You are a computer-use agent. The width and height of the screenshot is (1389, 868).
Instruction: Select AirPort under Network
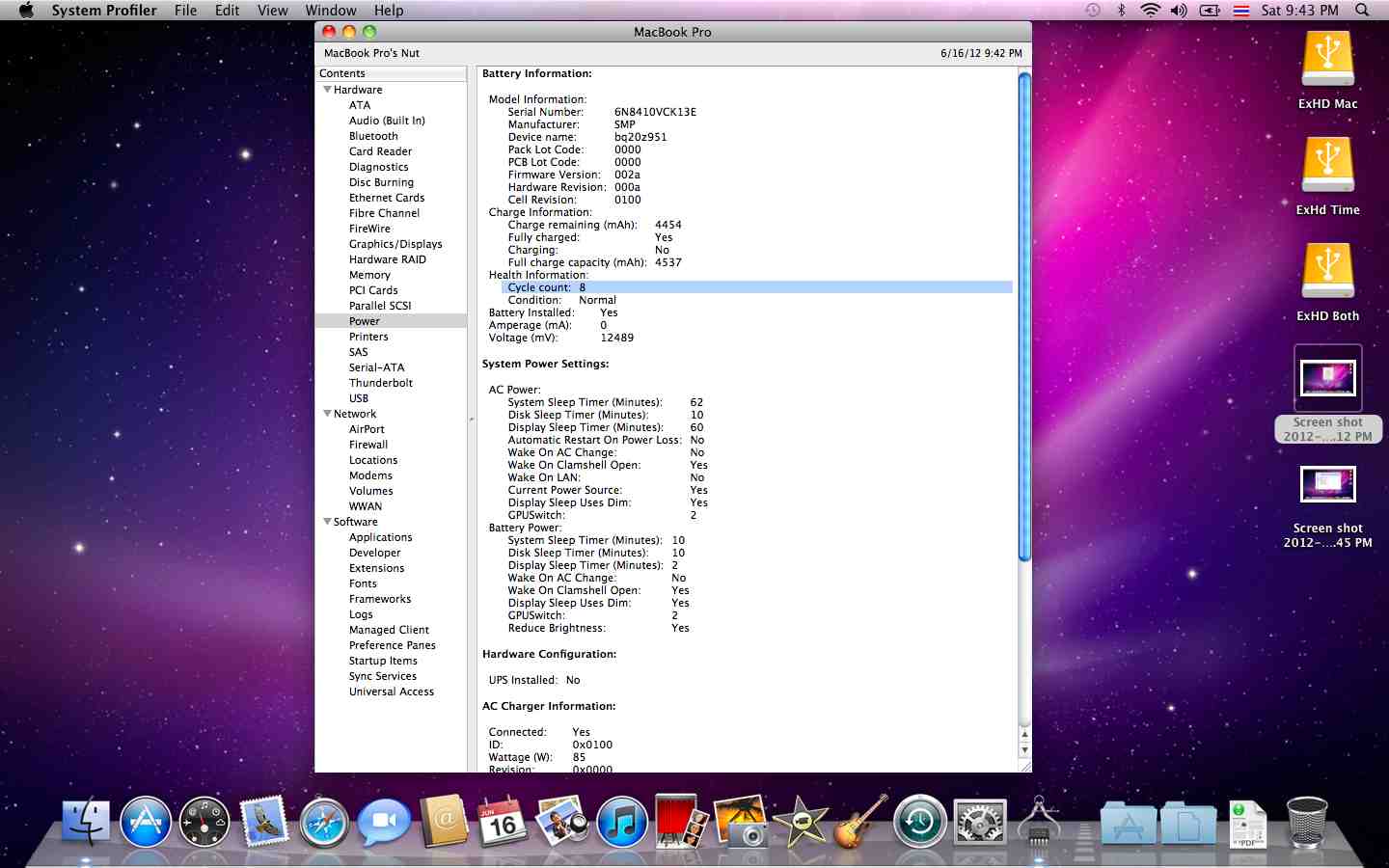pyautogui.click(x=367, y=429)
